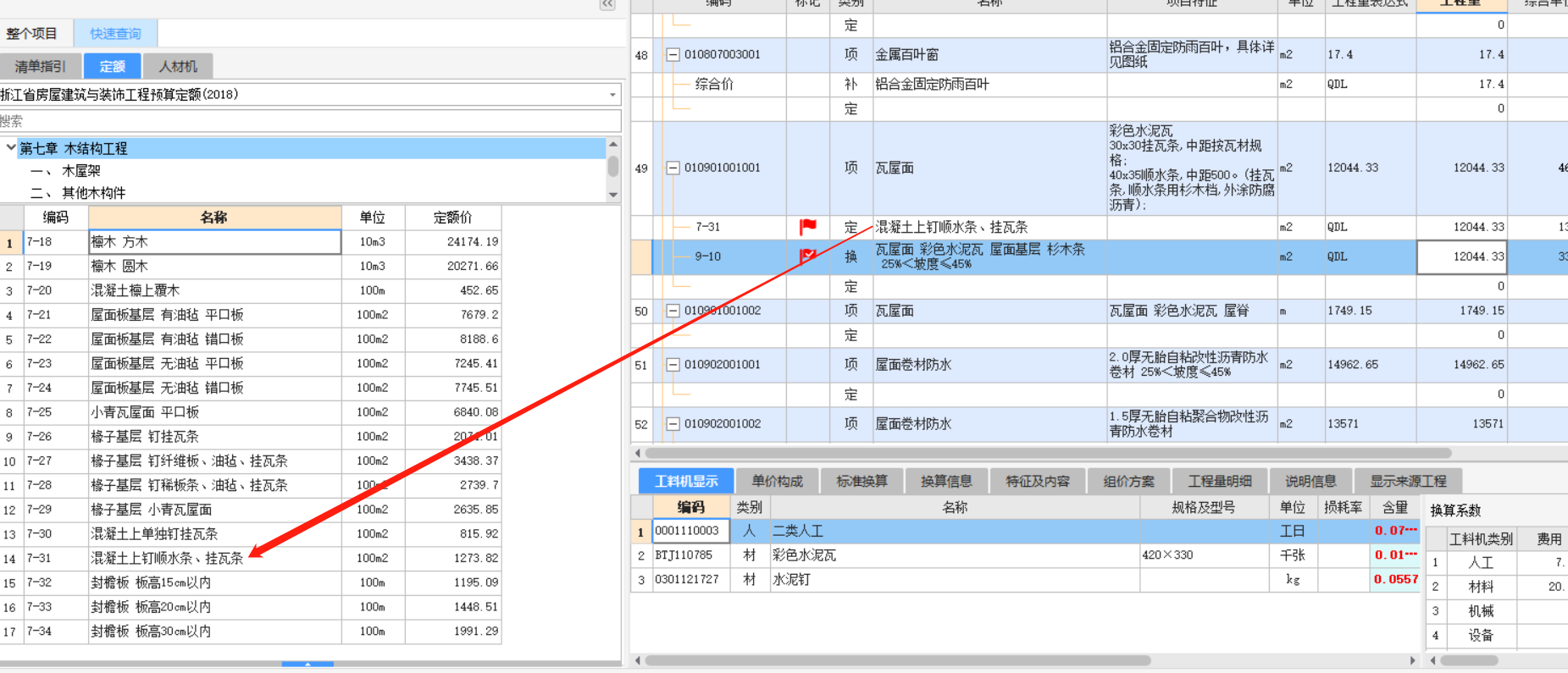Image resolution: width=1568 pixels, height=673 pixels.
Task: Click quantity cell 12044.33 of row 9-10
Action: tap(1462, 257)
